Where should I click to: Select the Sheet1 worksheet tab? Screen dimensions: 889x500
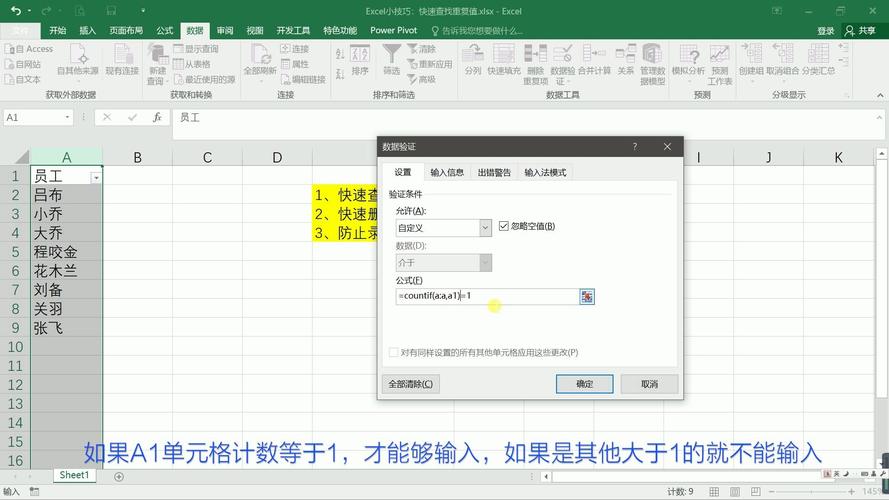(74, 475)
